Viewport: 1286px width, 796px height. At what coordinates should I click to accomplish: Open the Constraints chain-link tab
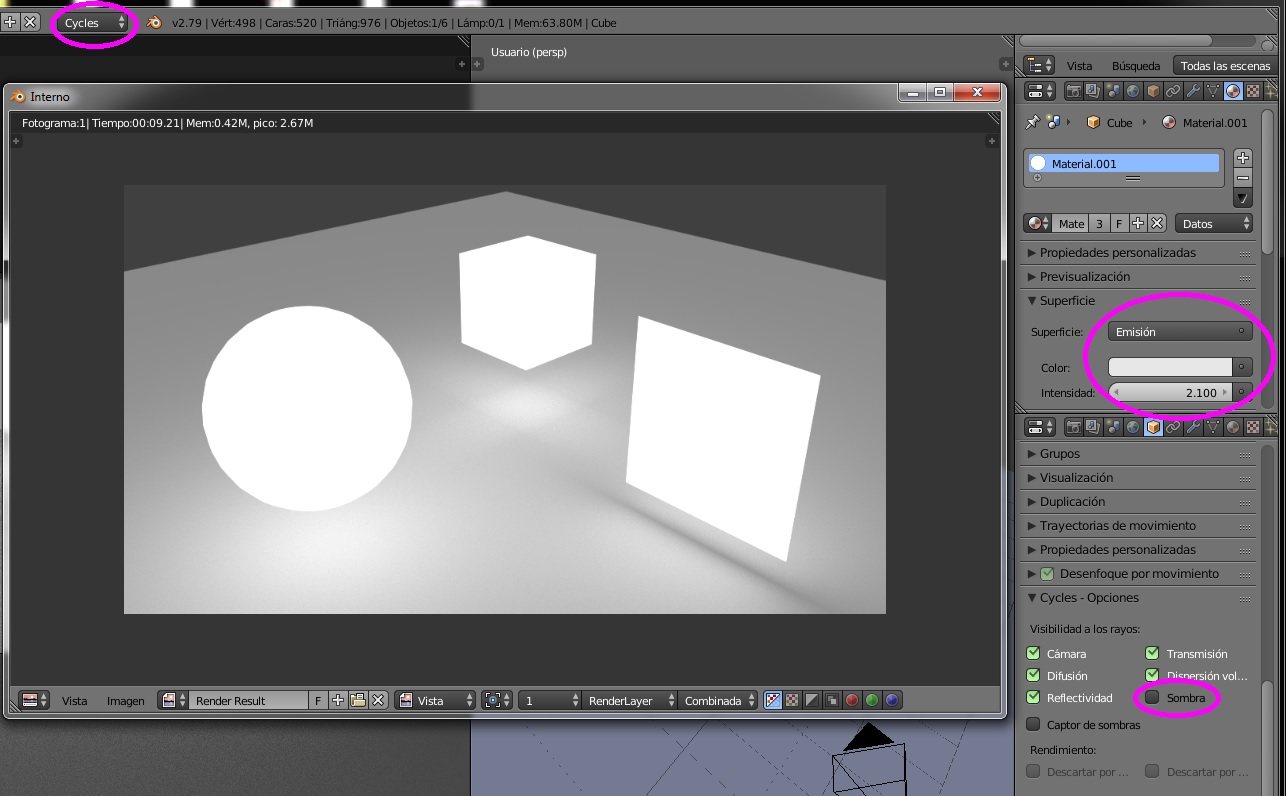1173,91
